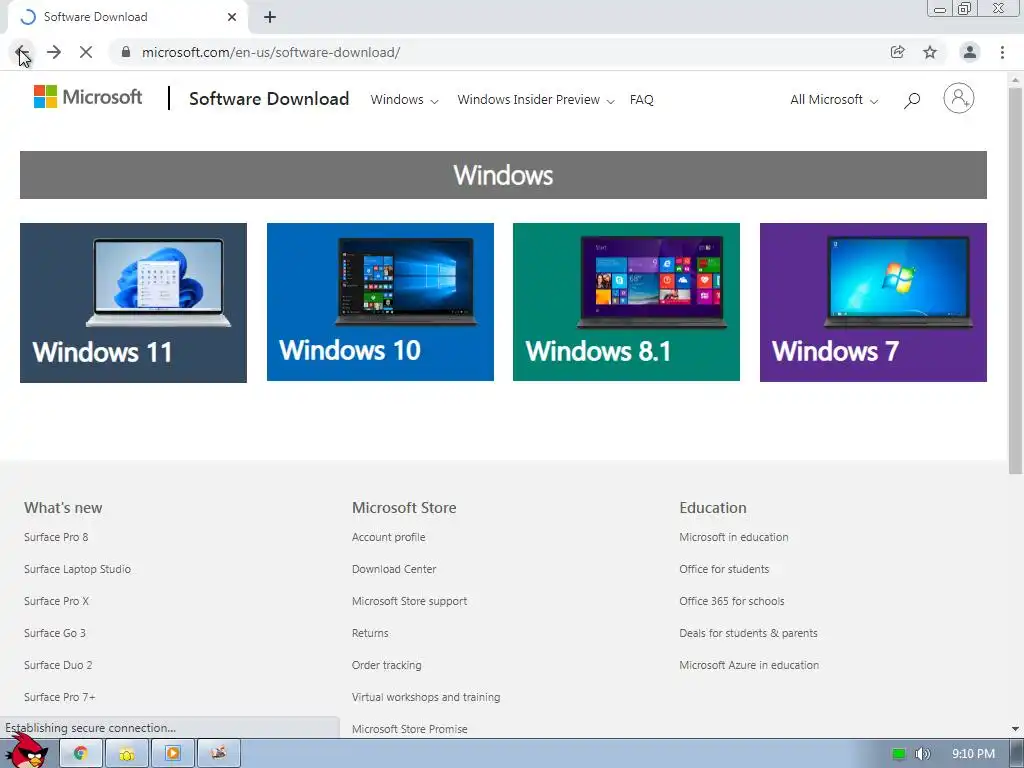The height and width of the screenshot is (768, 1024).
Task: Open Surface Pro X link
Action: [x=56, y=601]
